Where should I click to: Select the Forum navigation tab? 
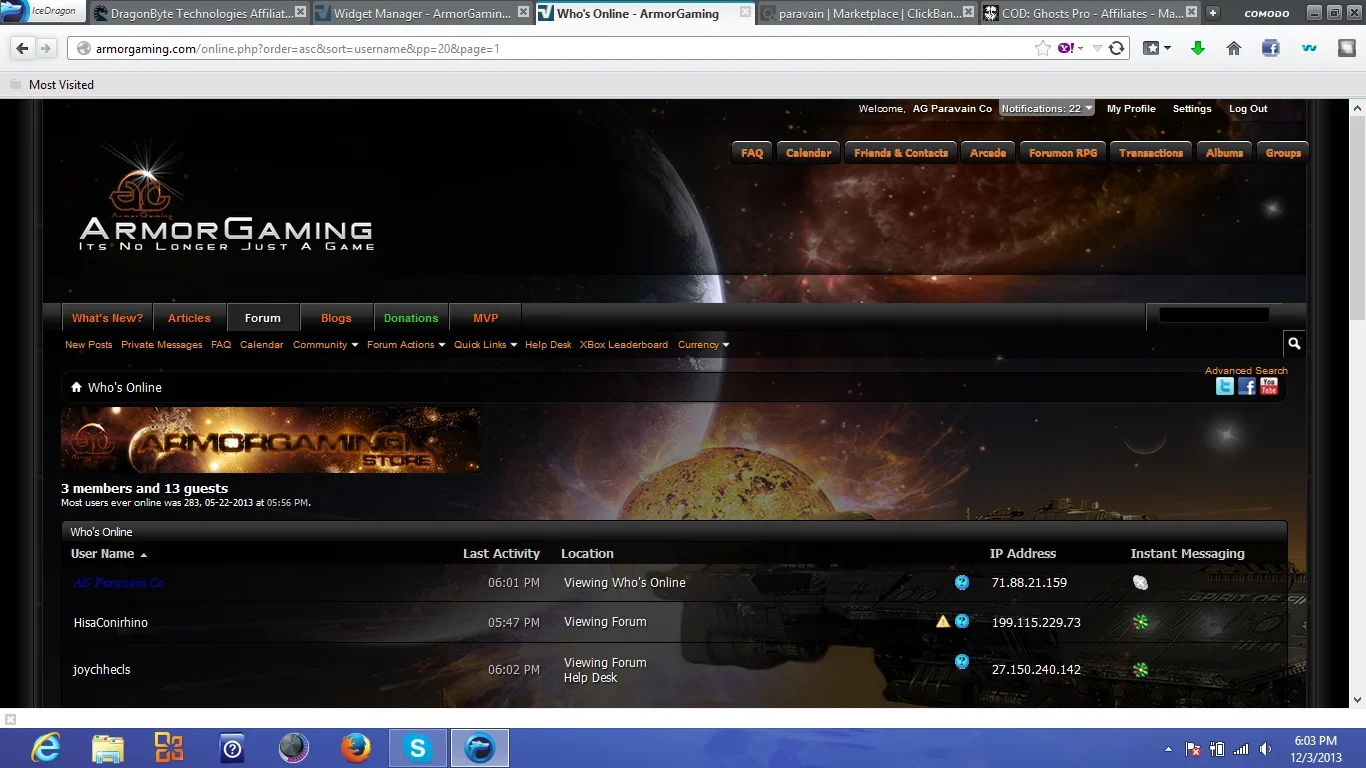[x=263, y=318]
